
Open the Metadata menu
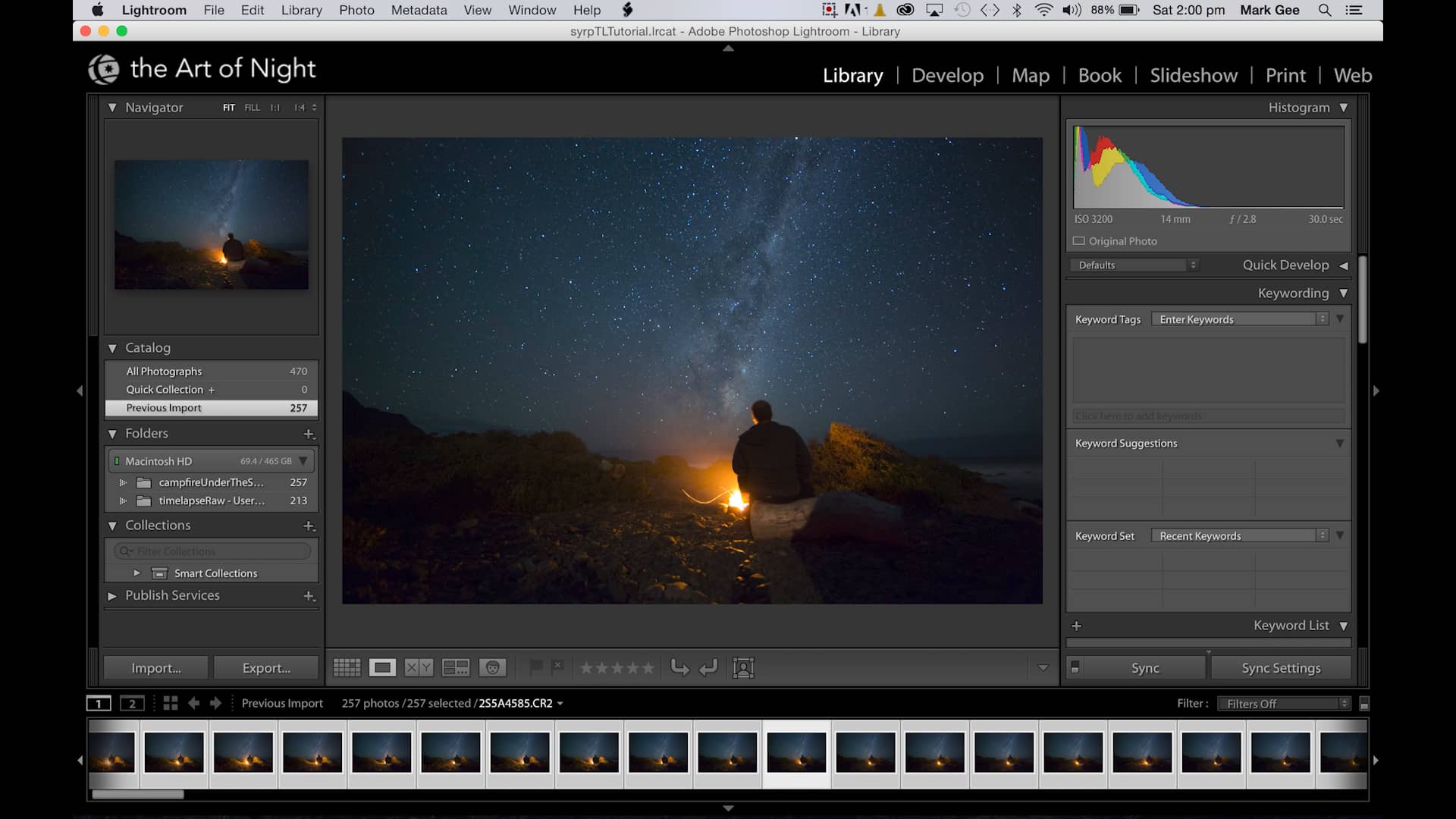tap(419, 10)
